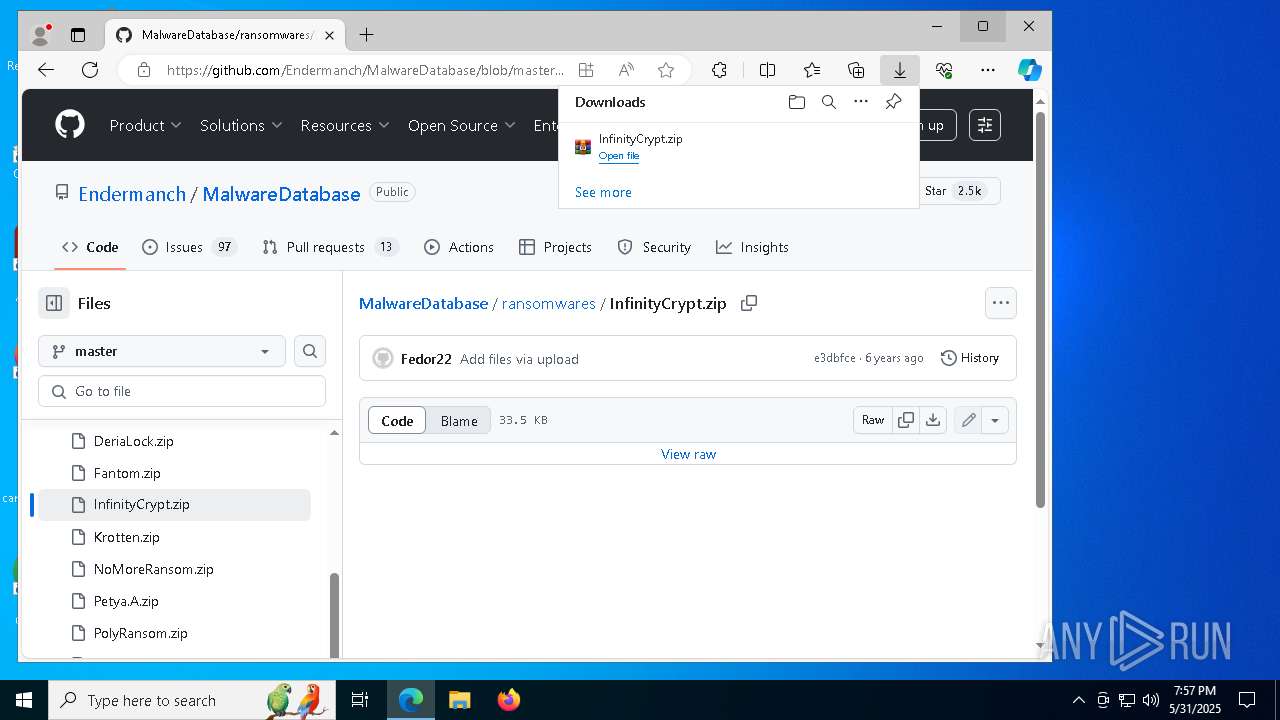Launch Copilot sidebar
Screen dimensions: 1280x720
click(x=1030, y=70)
